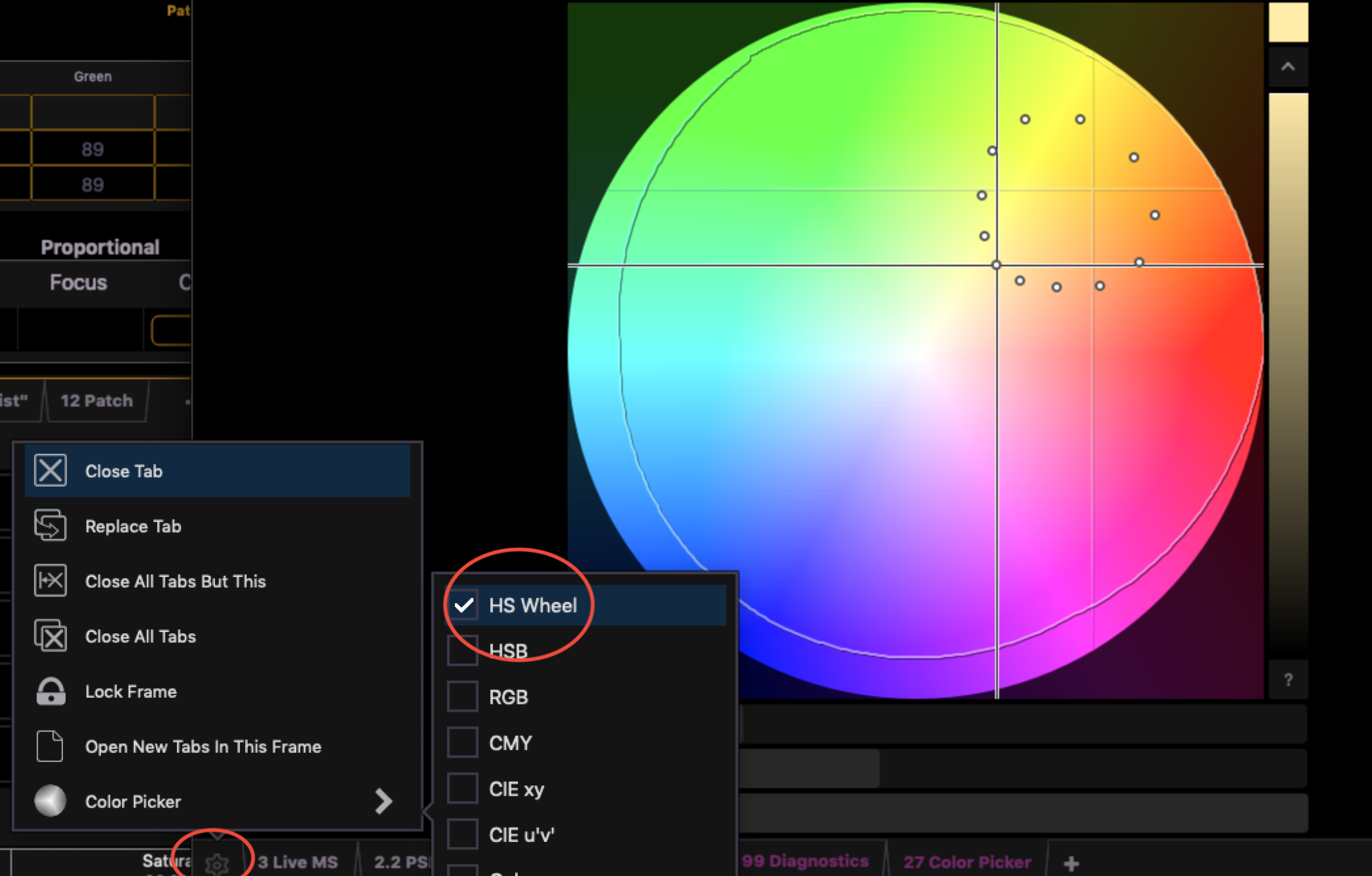Click the Close All Tabs icon
The height and width of the screenshot is (876, 1372).
[50, 636]
